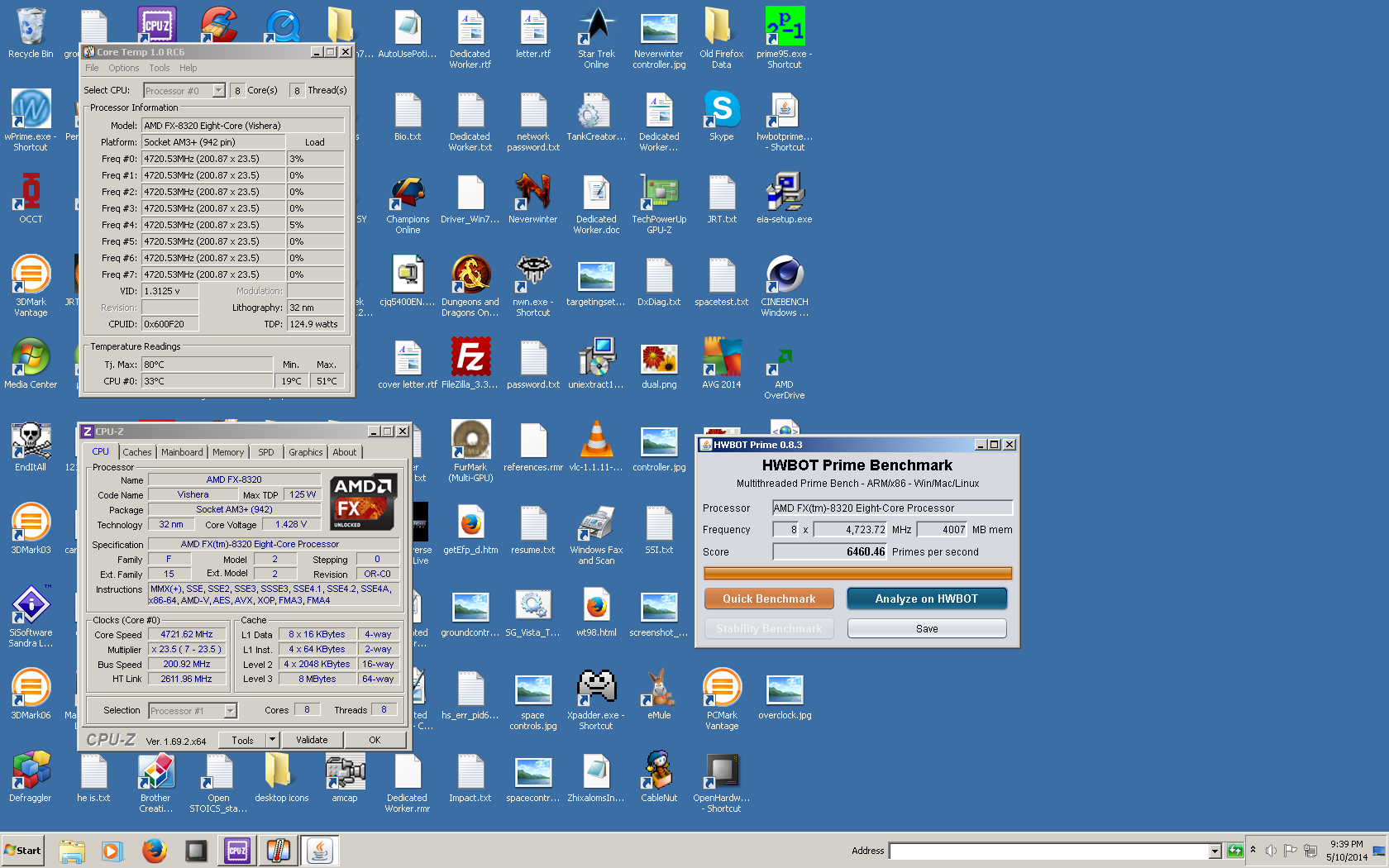Launch Dungeons and Dragons Online icon
The image size is (1389, 868).
470,285
